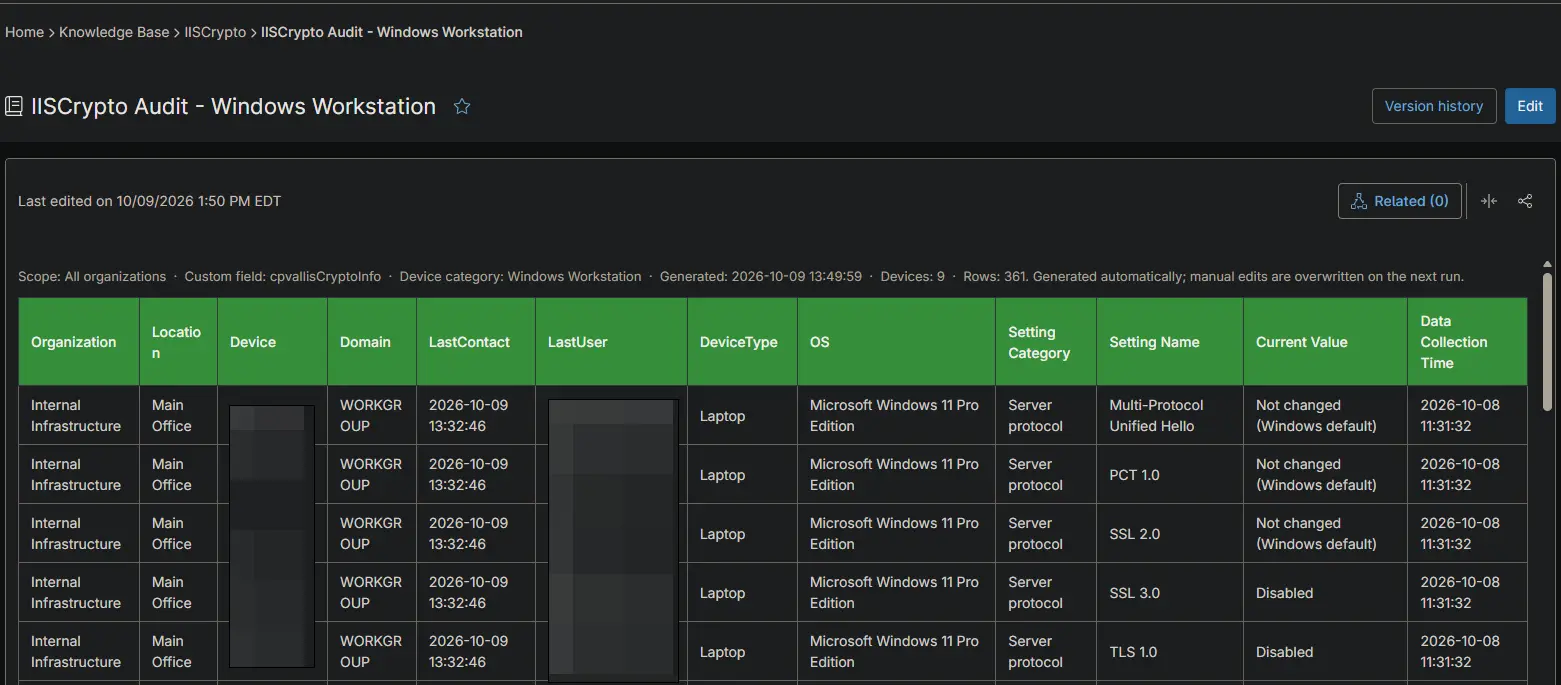1561x685 pixels.
Task: Click the SSL 3.0 setting name cell
Action: pos(1170,593)
